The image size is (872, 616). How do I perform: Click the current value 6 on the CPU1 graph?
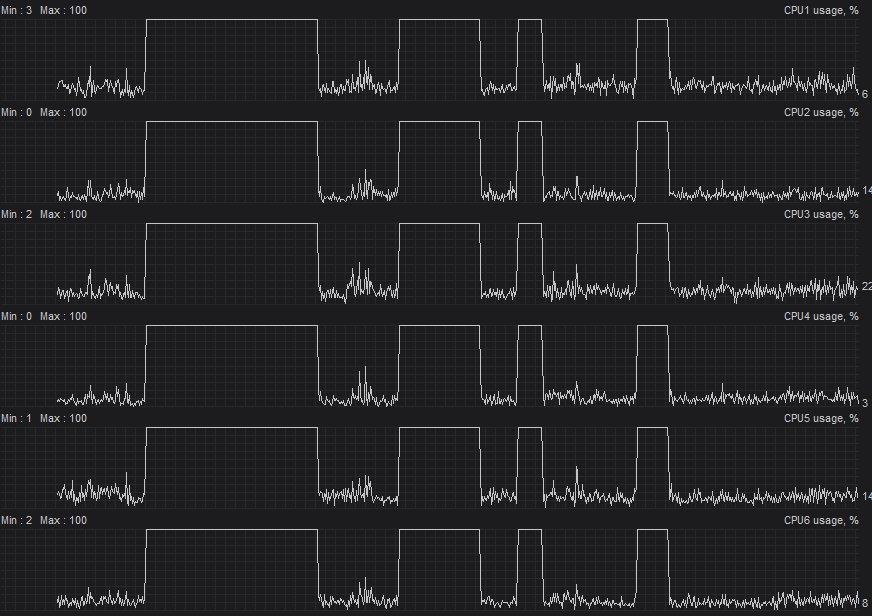point(865,94)
